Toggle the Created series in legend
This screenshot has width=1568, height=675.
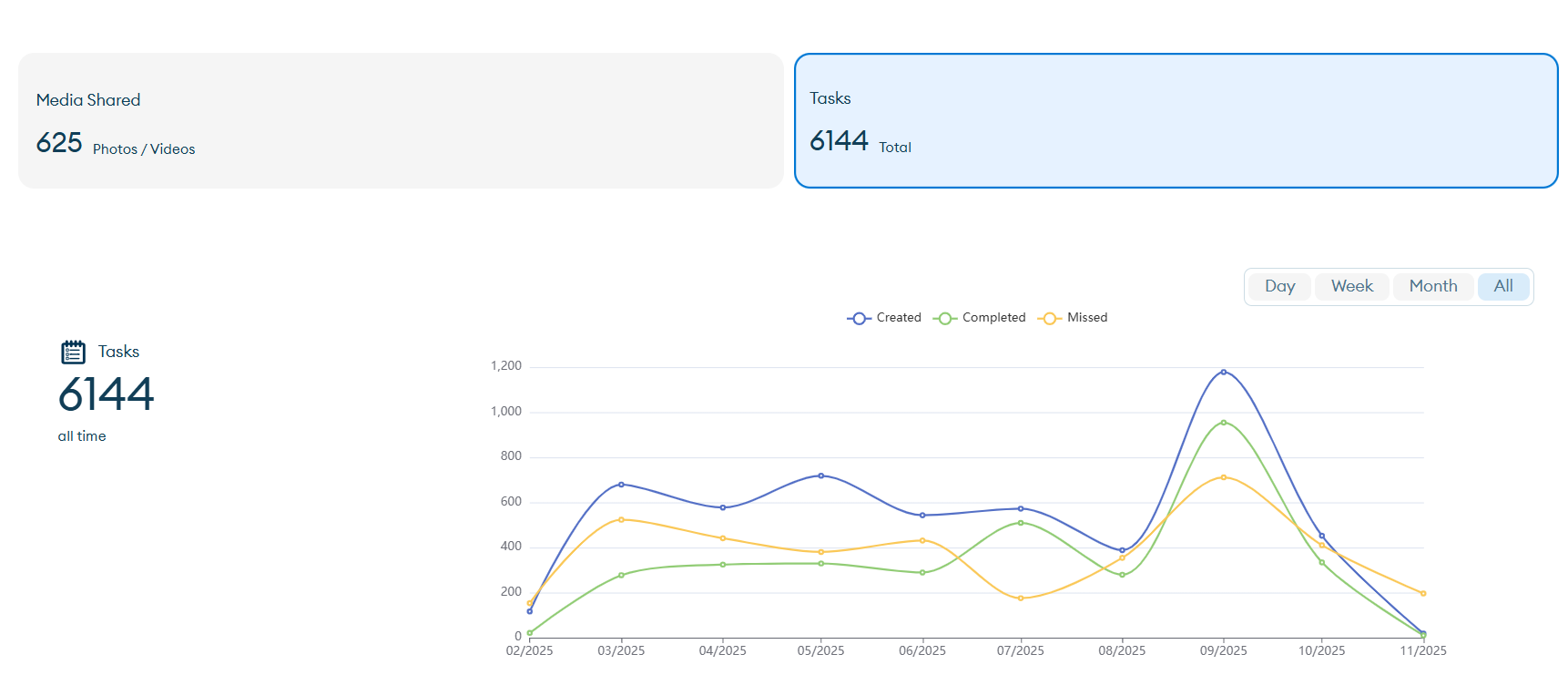point(884,318)
